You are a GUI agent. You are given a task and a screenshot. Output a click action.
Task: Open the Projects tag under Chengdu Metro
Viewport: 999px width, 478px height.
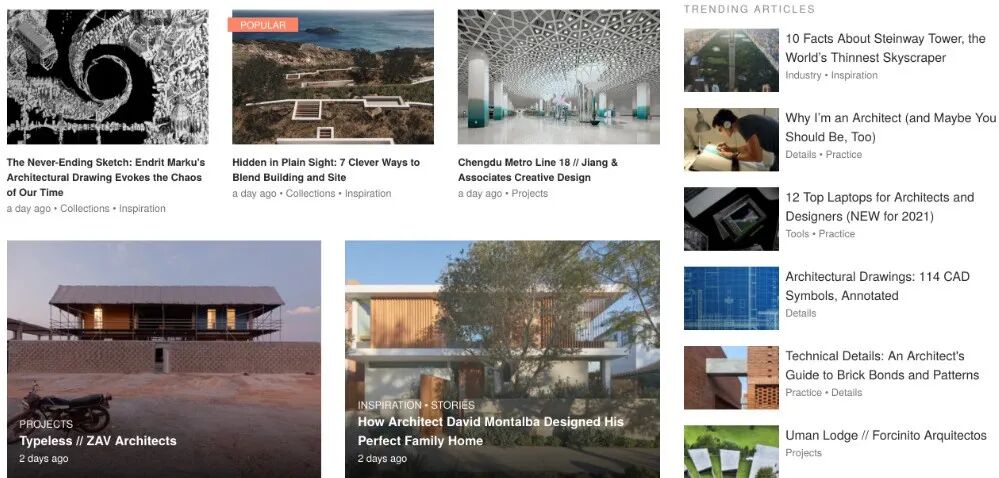click(529, 193)
